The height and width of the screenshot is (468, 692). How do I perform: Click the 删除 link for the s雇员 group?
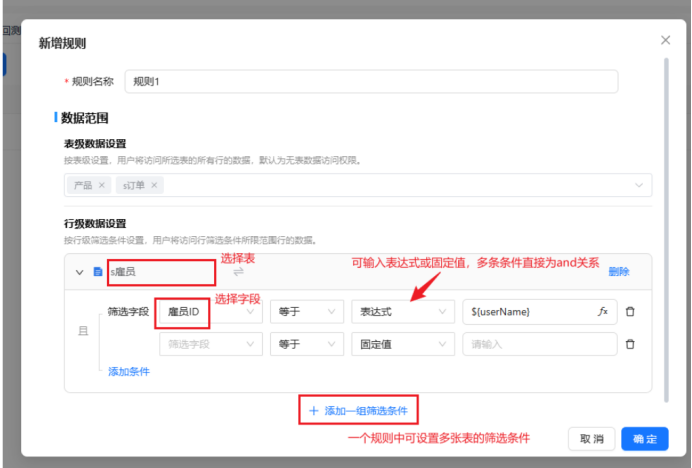pyautogui.click(x=618, y=271)
